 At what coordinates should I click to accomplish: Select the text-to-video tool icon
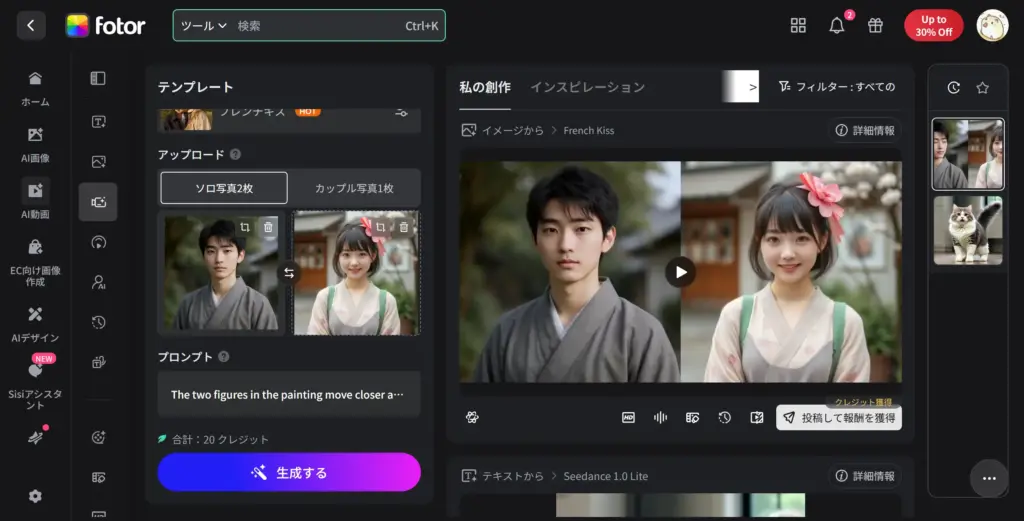[99, 121]
